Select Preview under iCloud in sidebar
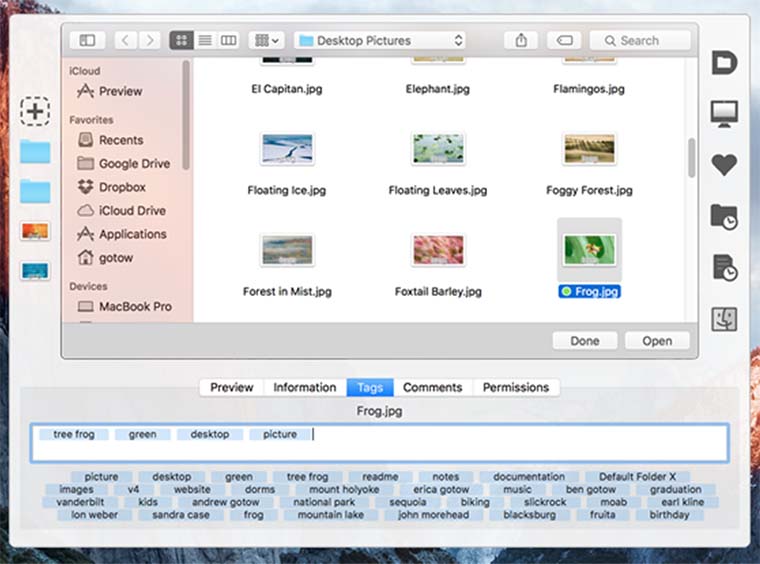This screenshot has width=760, height=564. [110, 91]
